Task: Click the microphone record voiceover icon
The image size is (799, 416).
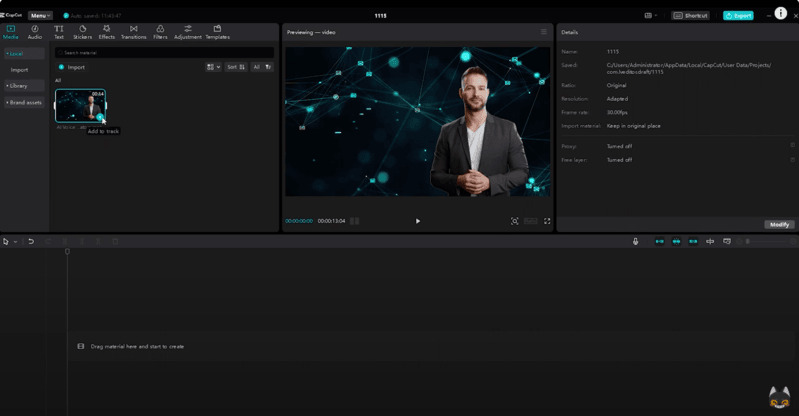Action: pyautogui.click(x=635, y=241)
